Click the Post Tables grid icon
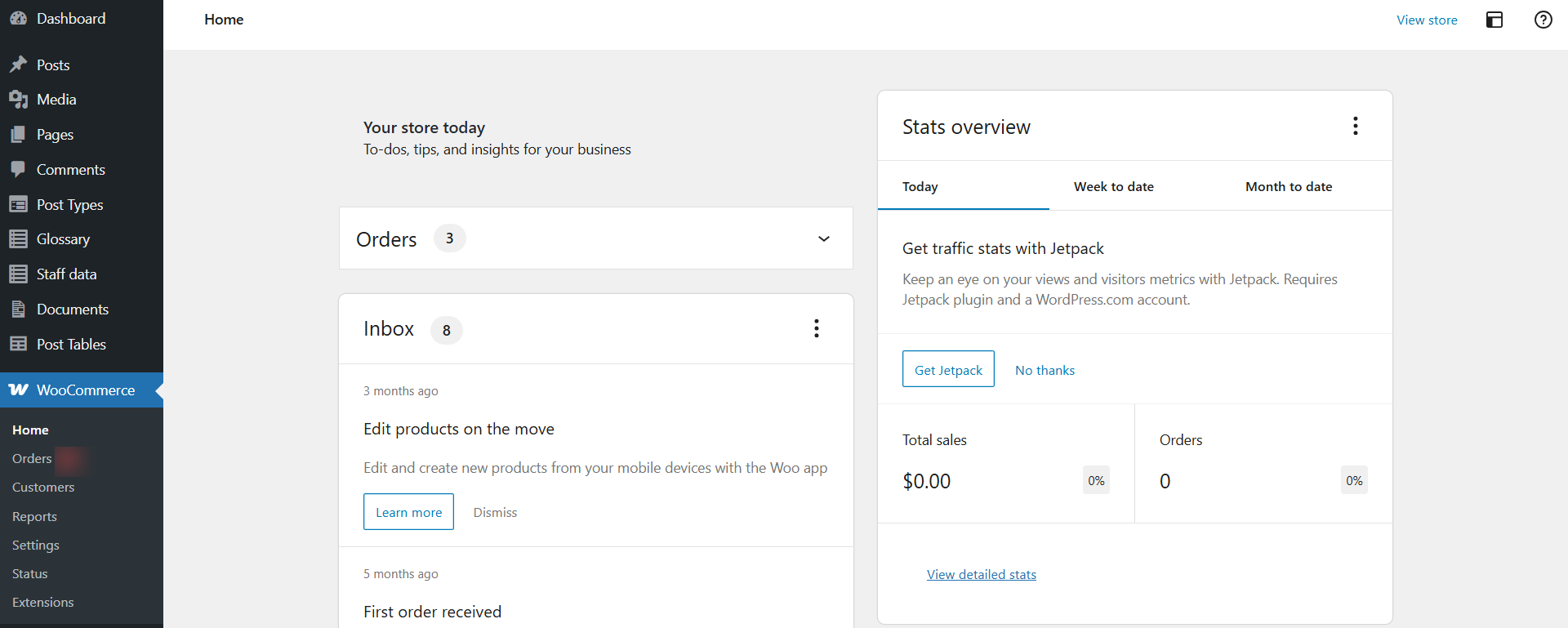This screenshot has height=628, width=1568. point(18,344)
